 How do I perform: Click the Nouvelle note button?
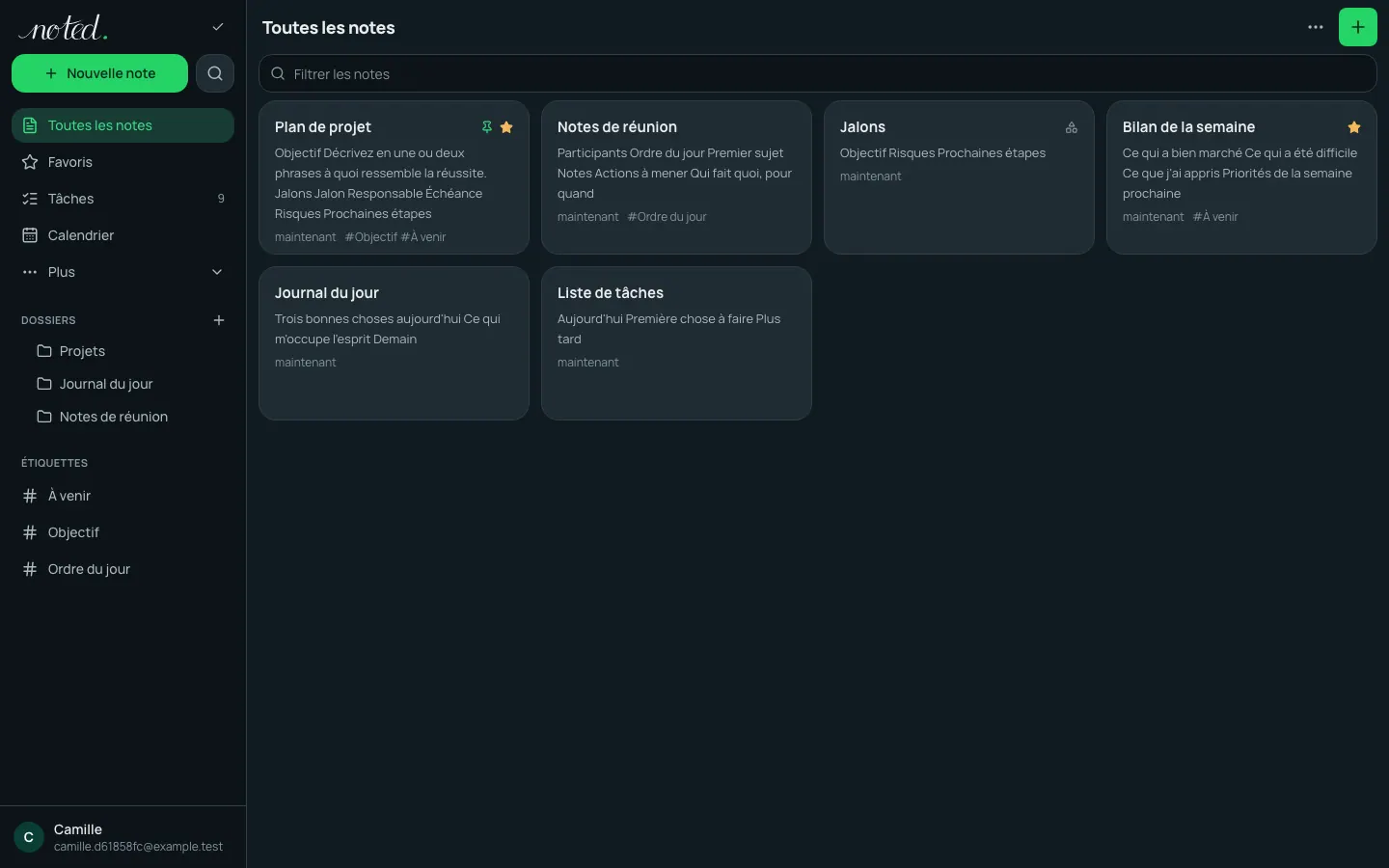(99, 73)
